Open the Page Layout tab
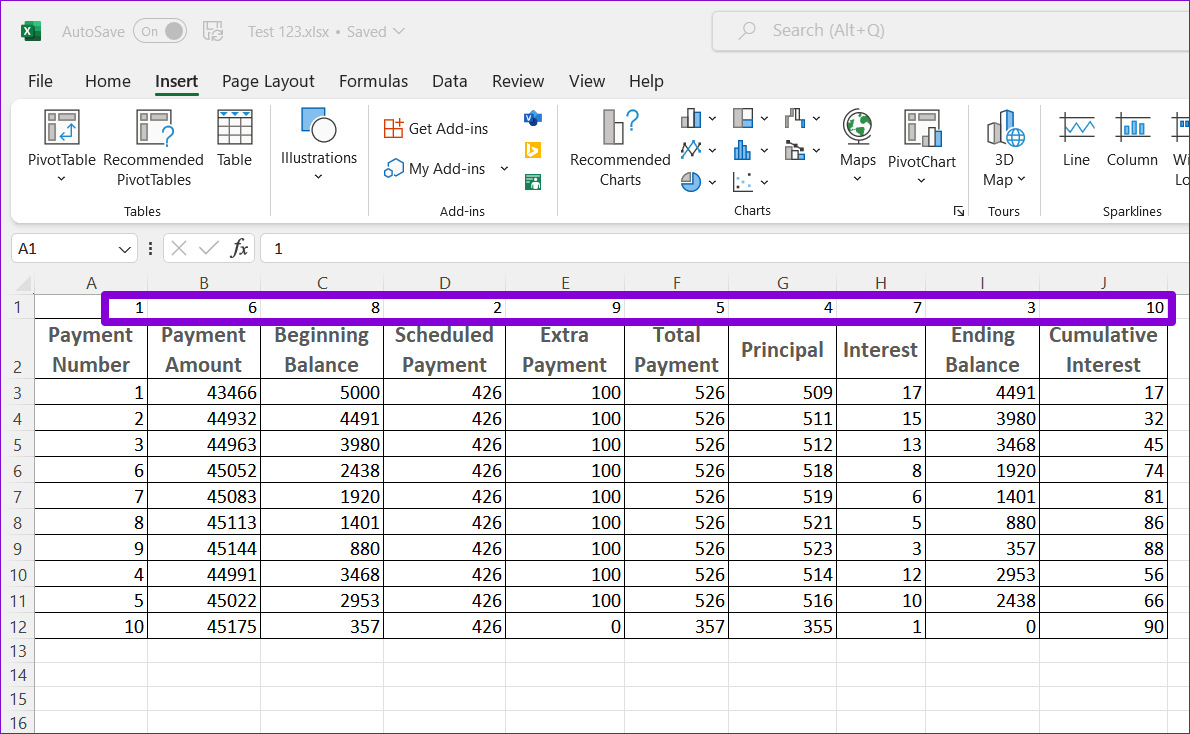Image resolution: width=1190 pixels, height=734 pixels. coord(268,82)
